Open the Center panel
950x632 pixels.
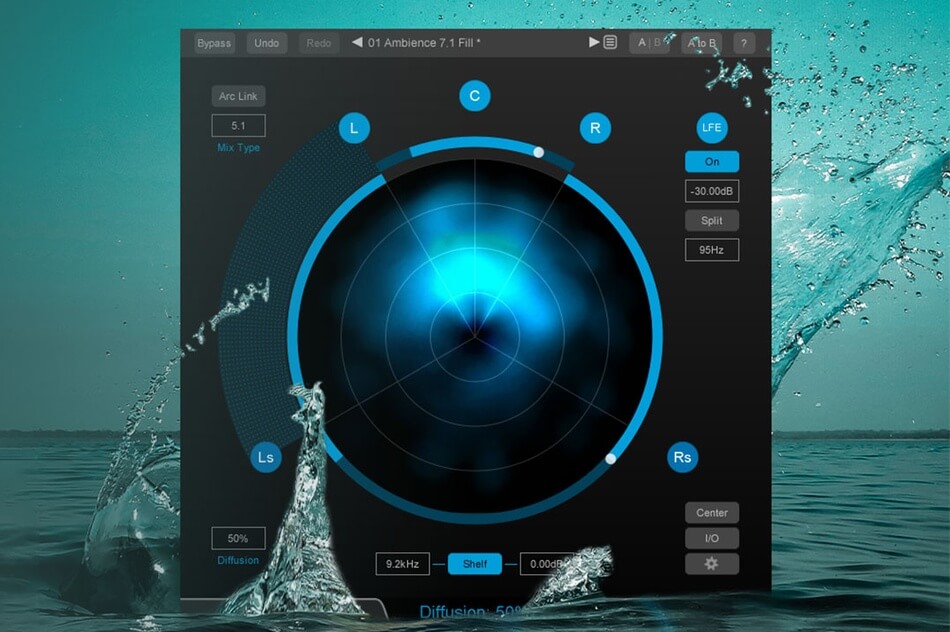[712, 513]
